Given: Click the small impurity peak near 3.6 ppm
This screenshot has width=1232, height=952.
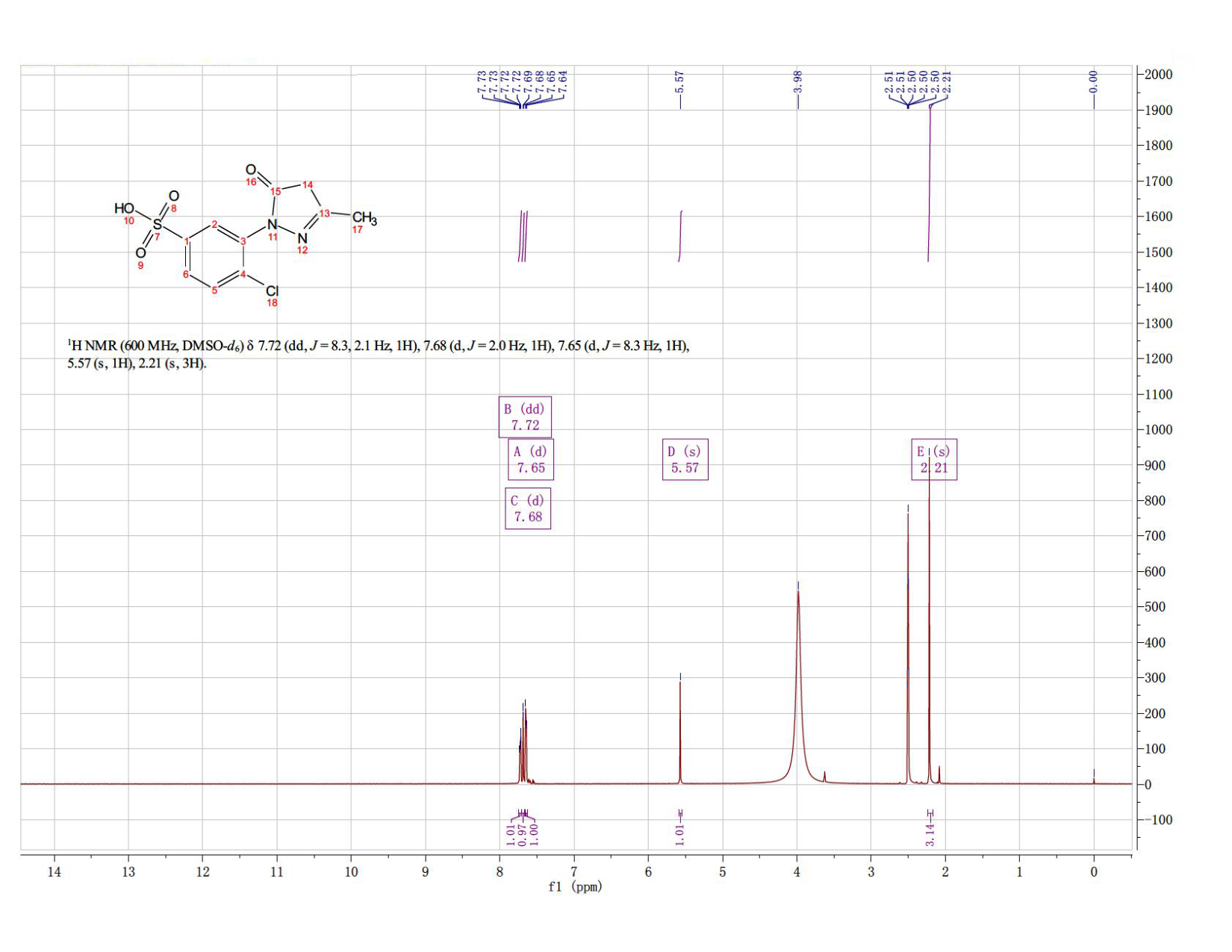Looking at the screenshot, I should [824, 777].
